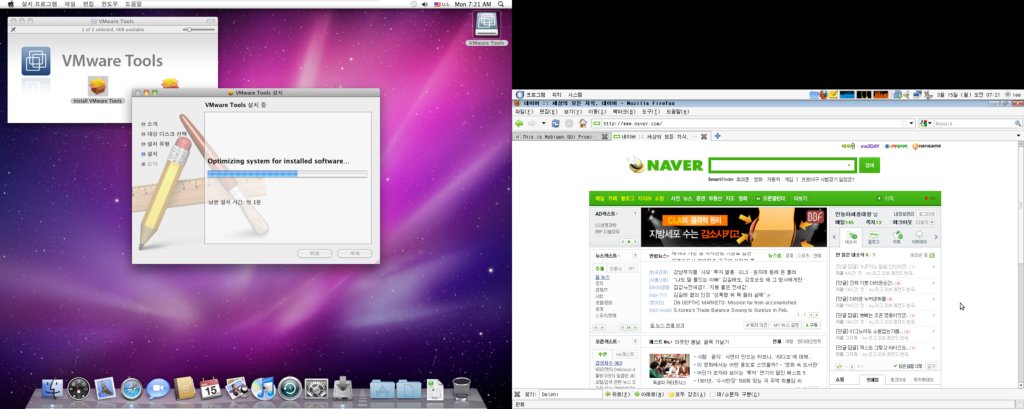Open the GNOME 시스템 menu
Screen dimensions: 1024x409
[x=575, y=95]
